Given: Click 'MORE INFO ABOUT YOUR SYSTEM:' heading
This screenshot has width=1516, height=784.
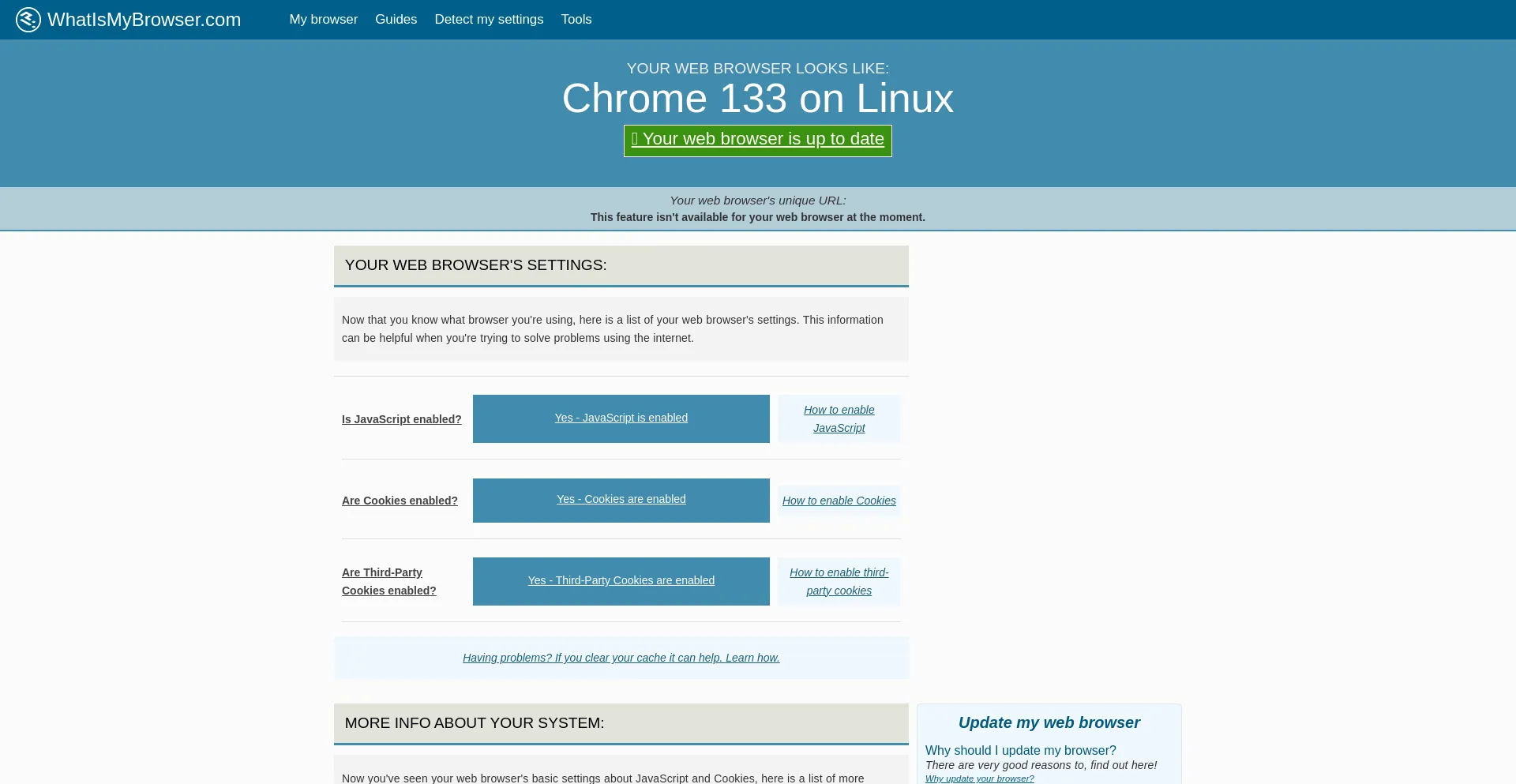Looking at the screenshot, I should click(474, 723).
